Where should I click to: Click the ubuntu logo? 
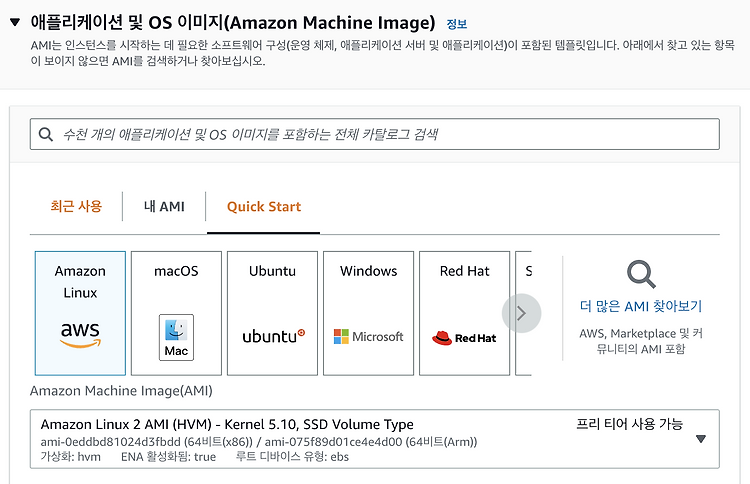(x=274, y=336)
